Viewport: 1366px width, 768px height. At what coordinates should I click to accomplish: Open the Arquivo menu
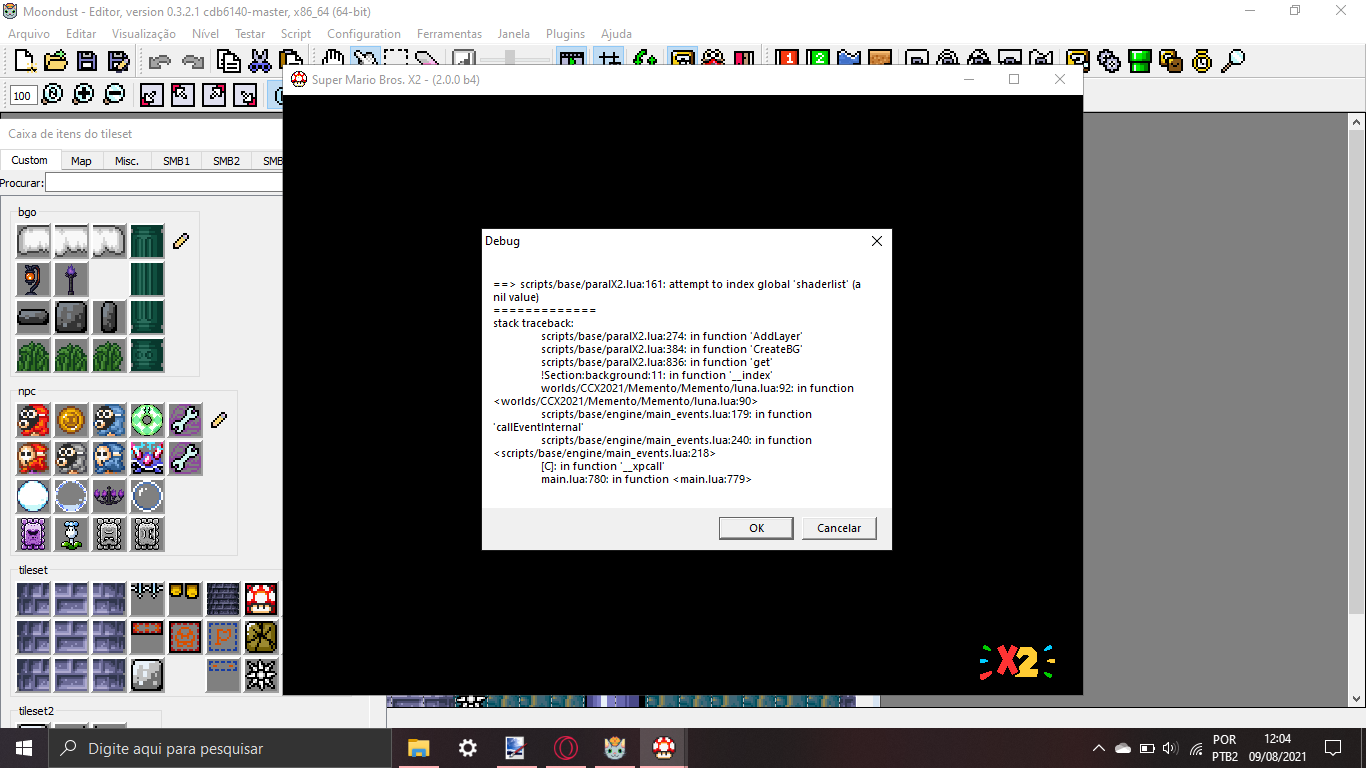(29, 33)
